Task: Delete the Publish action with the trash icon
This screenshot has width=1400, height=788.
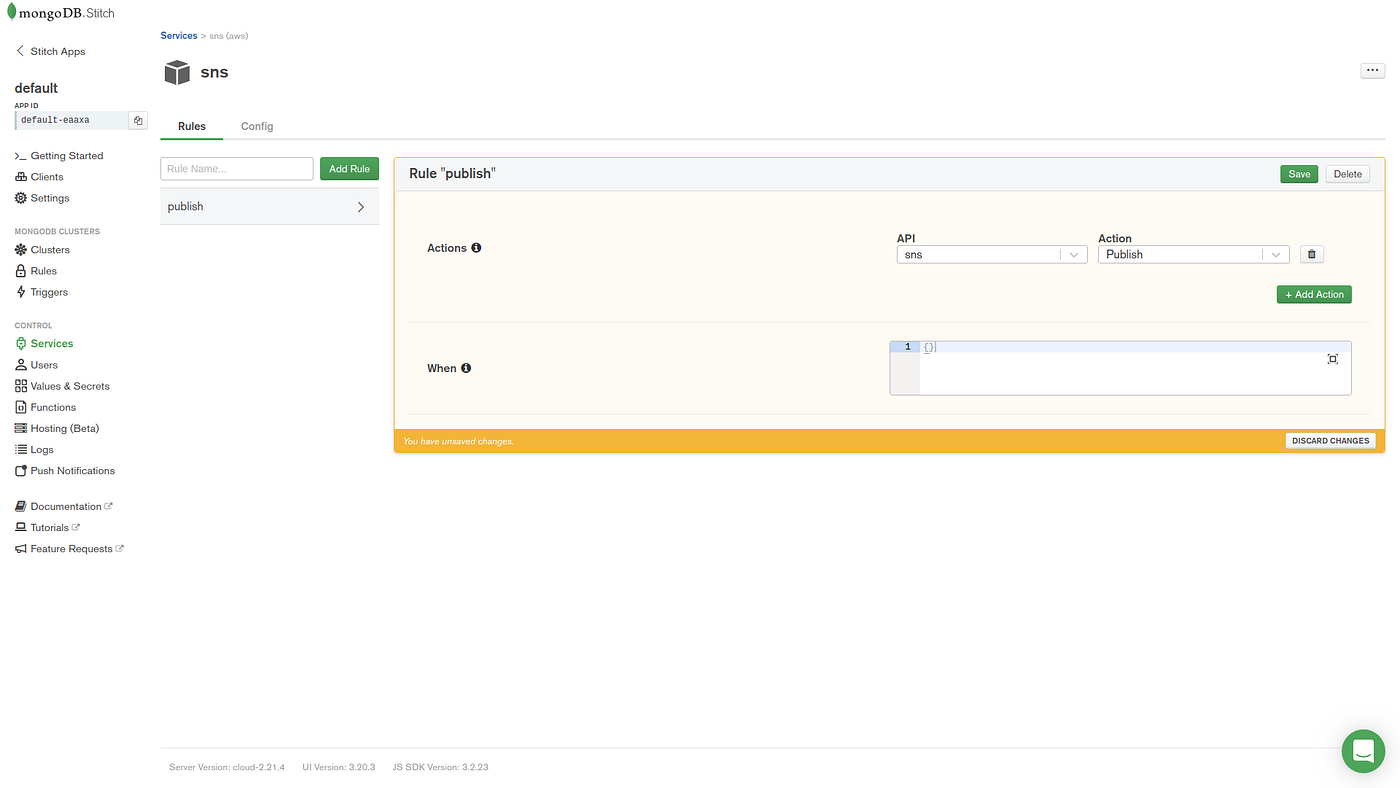Action: [x=1311, y=253]
